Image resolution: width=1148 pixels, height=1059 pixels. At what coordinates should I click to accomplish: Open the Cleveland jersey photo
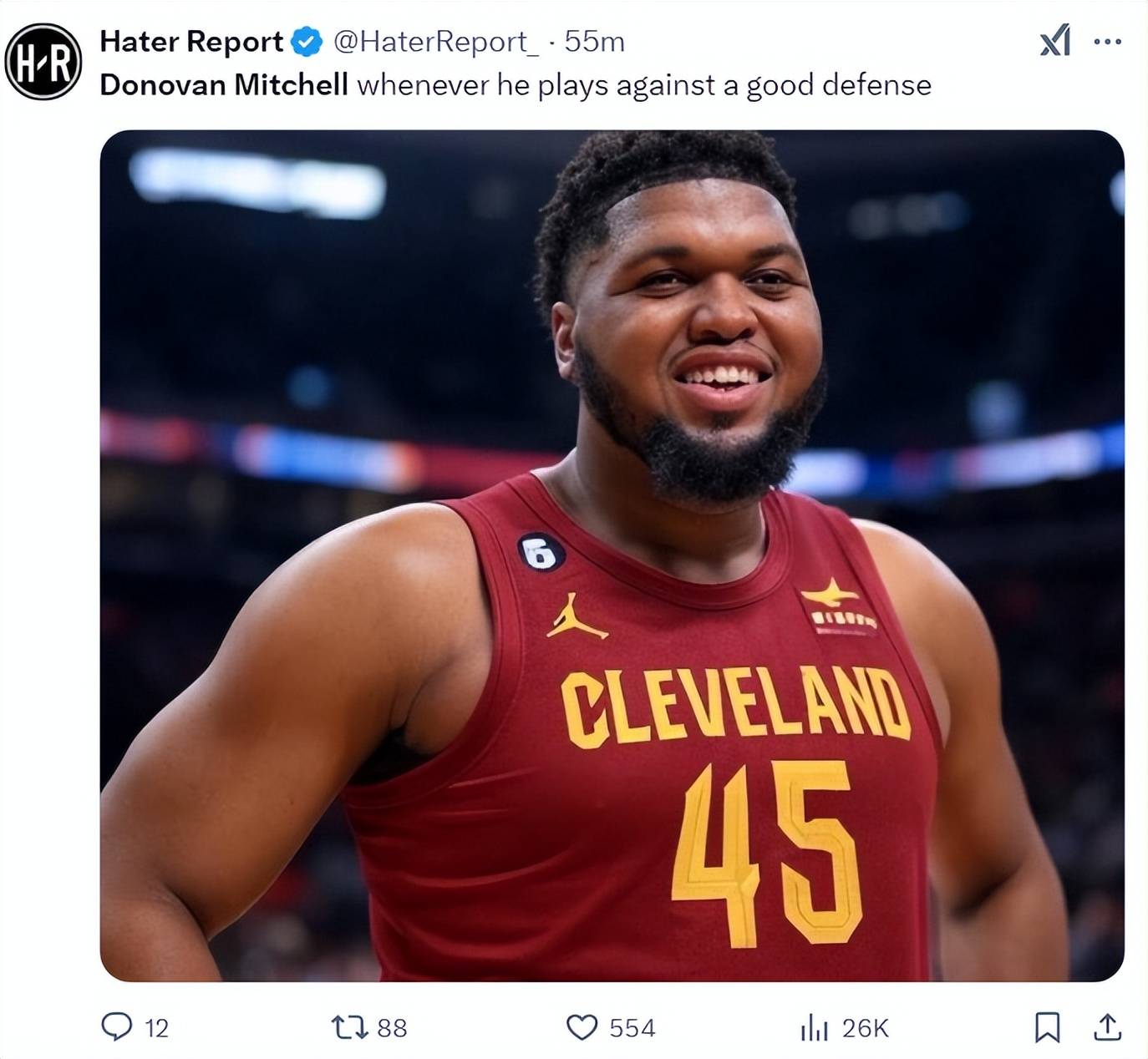coord(612,555)
